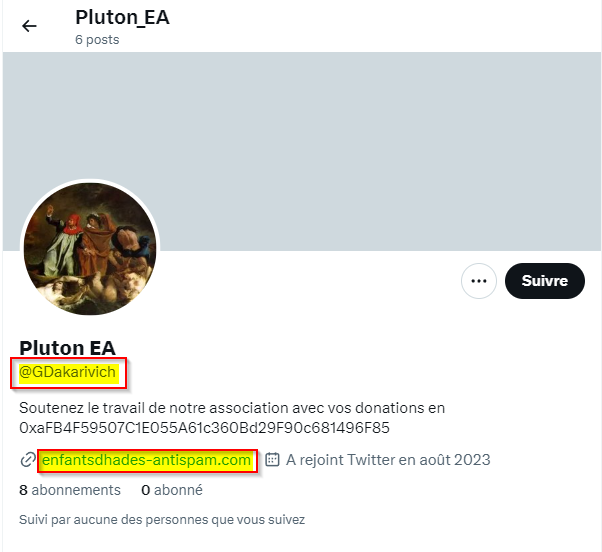Click the Pluton_EA title in header
The width and height of the screenshot is (602, 552).
(x=122, y=18)
